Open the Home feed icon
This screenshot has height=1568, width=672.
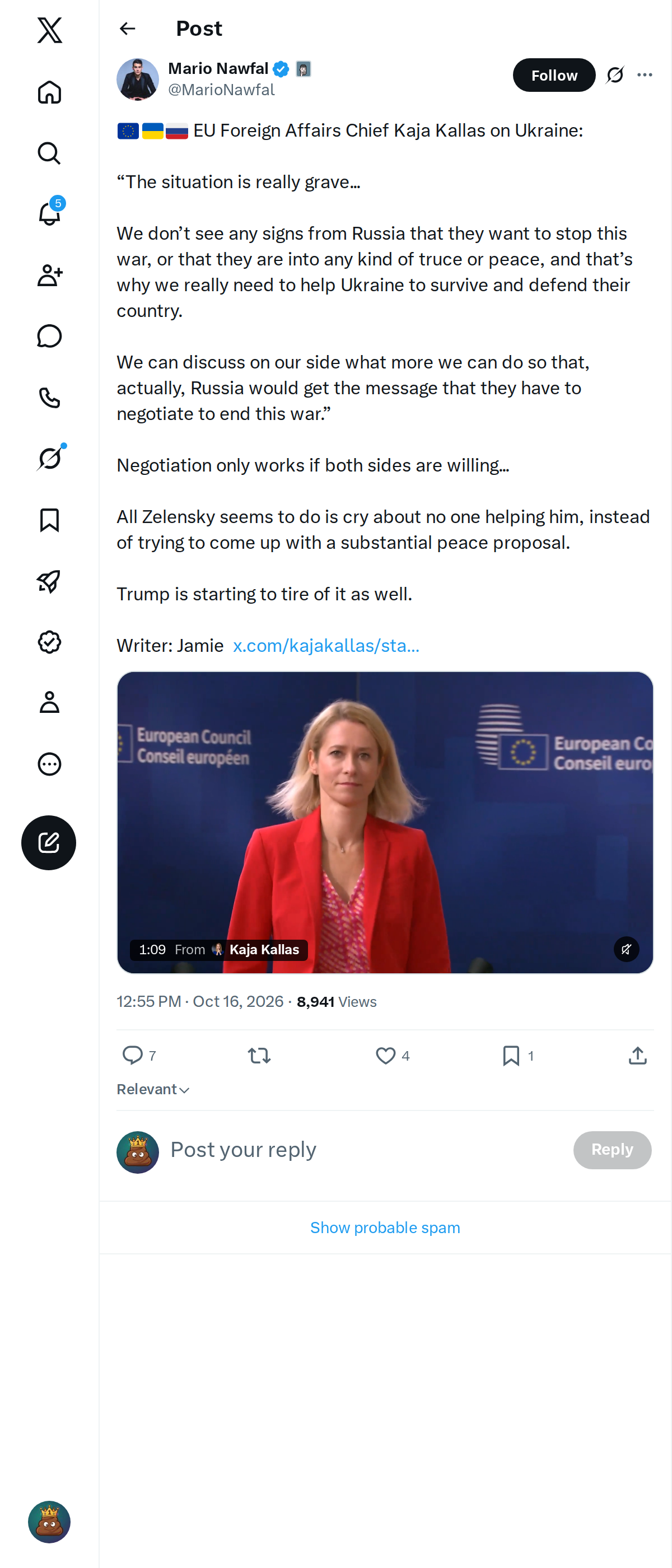pyautogui.click(x=49, y=92)
